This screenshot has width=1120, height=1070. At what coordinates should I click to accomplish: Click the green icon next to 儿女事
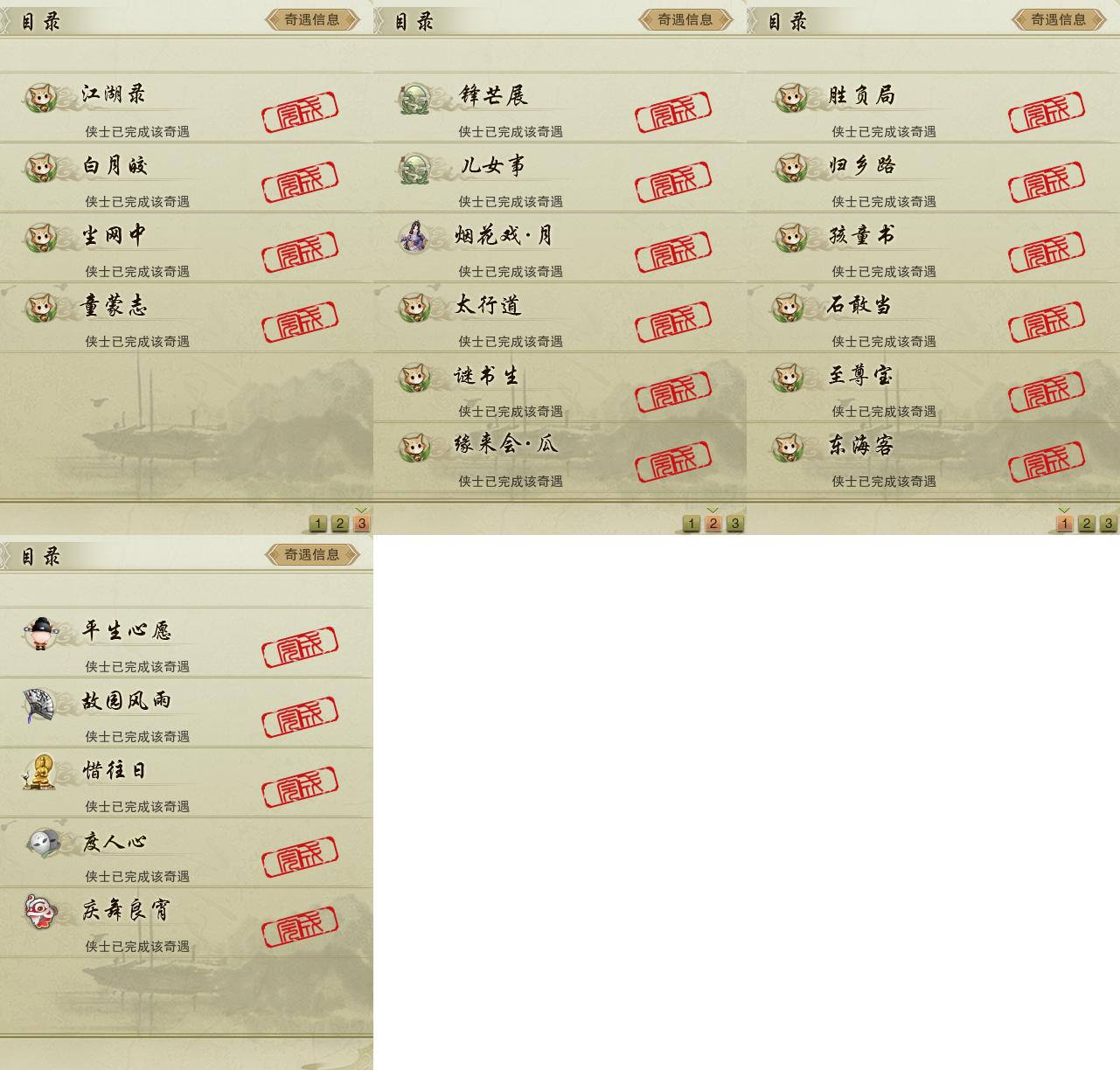click(414, 167)
